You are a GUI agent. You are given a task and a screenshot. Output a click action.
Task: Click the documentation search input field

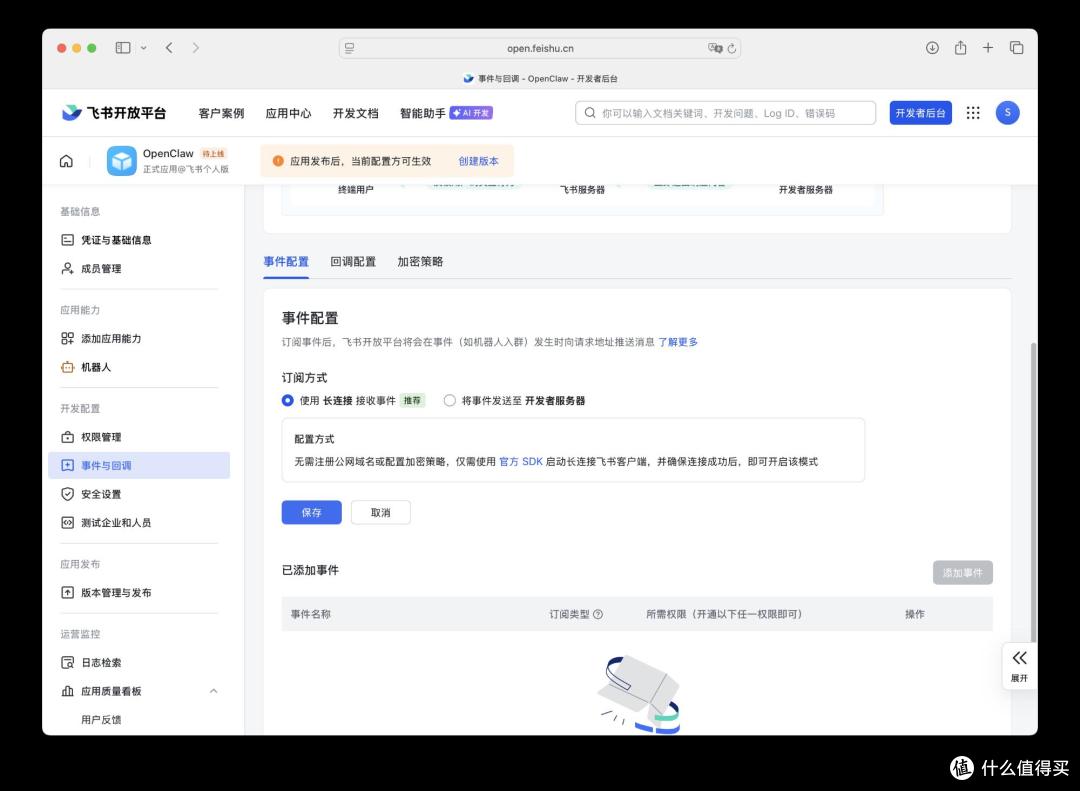725,113
